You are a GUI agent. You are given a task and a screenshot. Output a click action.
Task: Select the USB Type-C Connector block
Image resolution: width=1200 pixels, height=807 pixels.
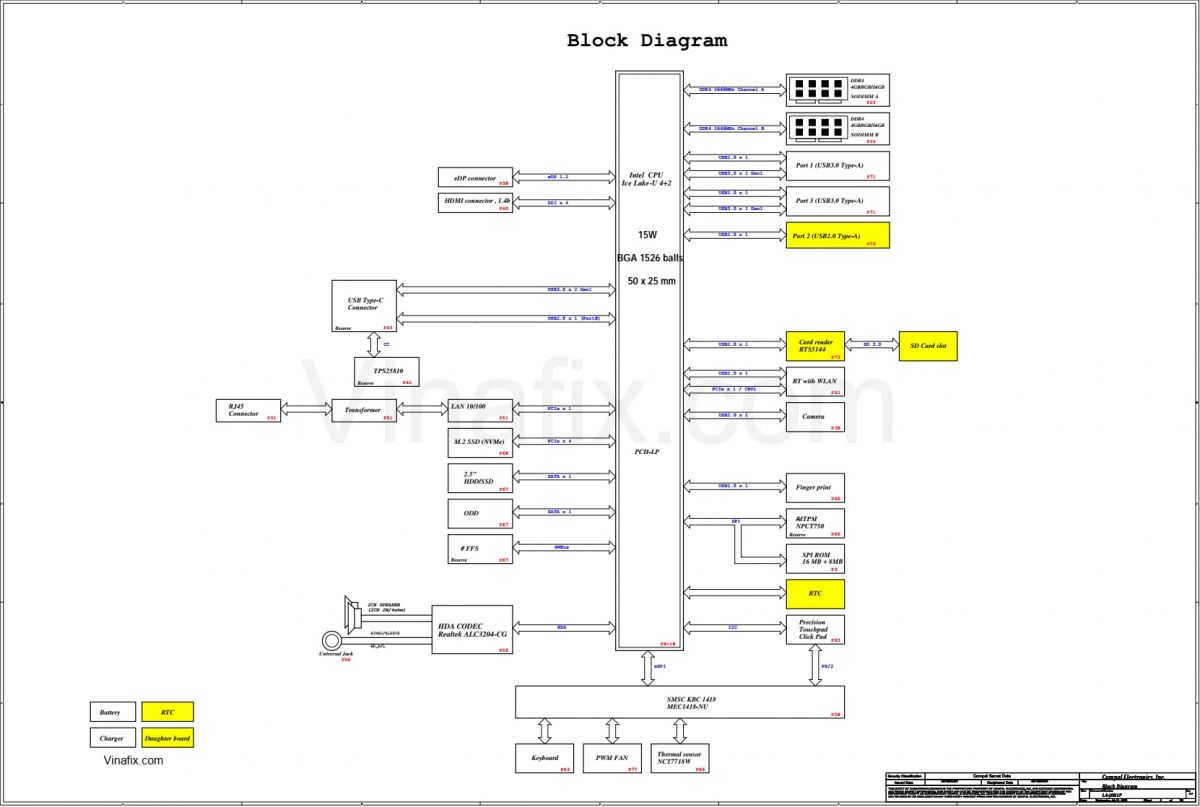click(364, 307)
